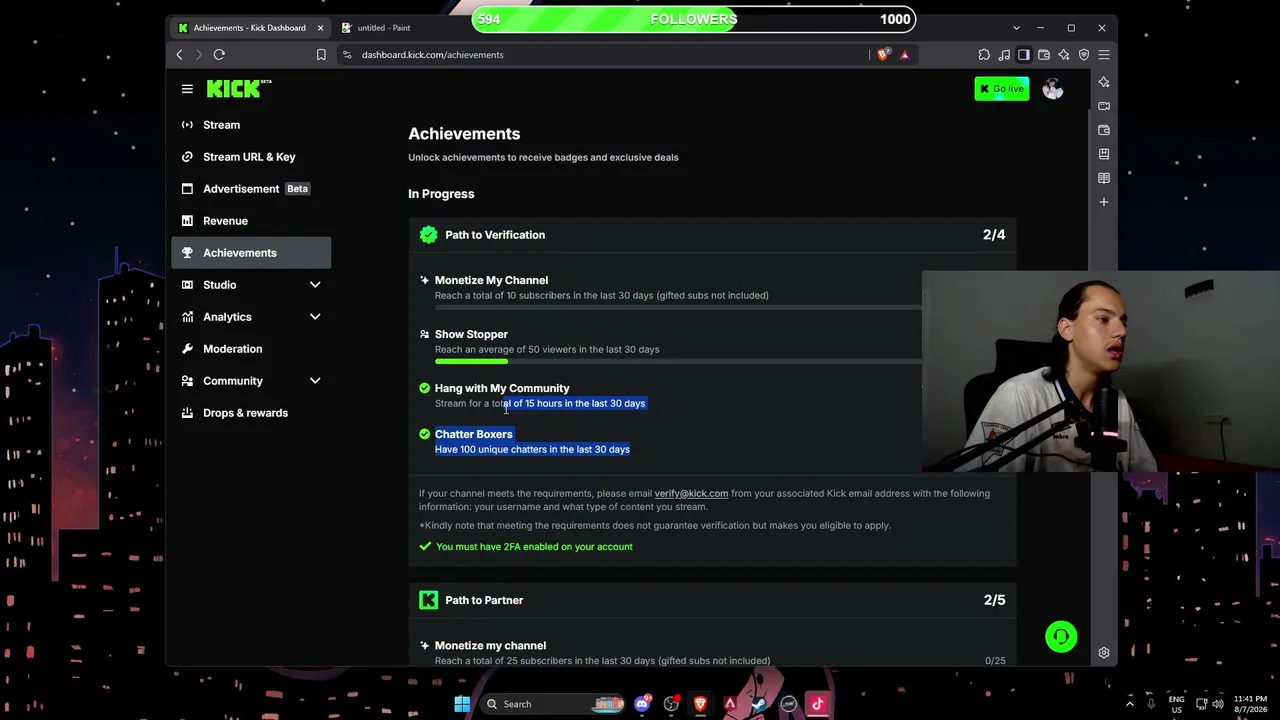Open the reading list icon in side strip
This screenshot has height=720, width=1280.
[x=1104, y=178]
